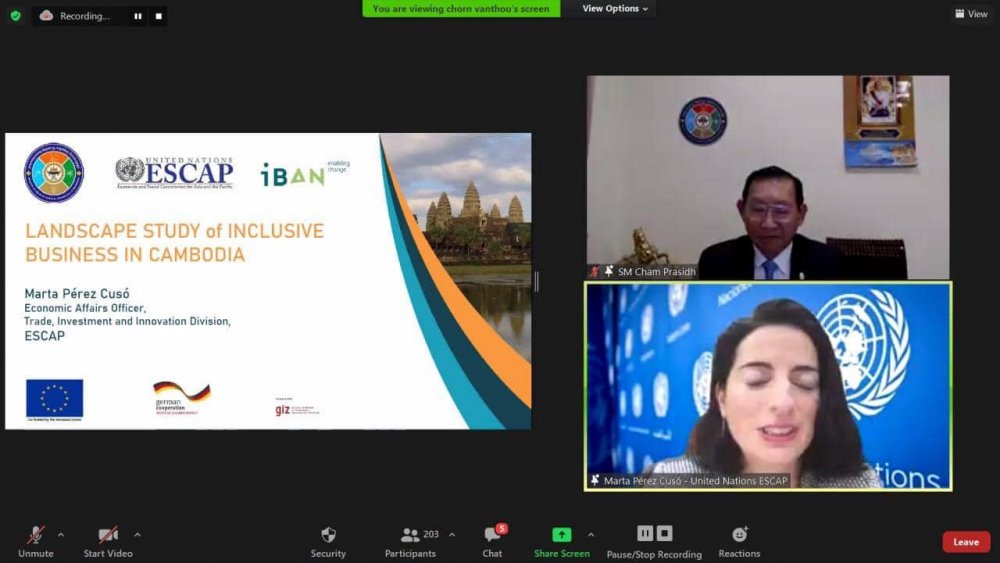Screen dimensions: 1000x563
Task: Click the green Share Screen icon
Action: pos(561,535)
